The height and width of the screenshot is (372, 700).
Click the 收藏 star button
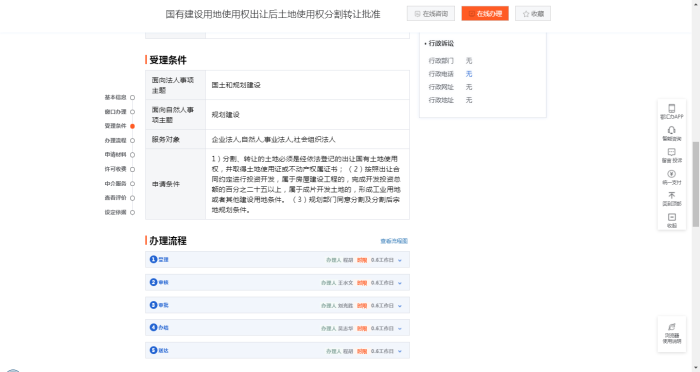(533, 13)
